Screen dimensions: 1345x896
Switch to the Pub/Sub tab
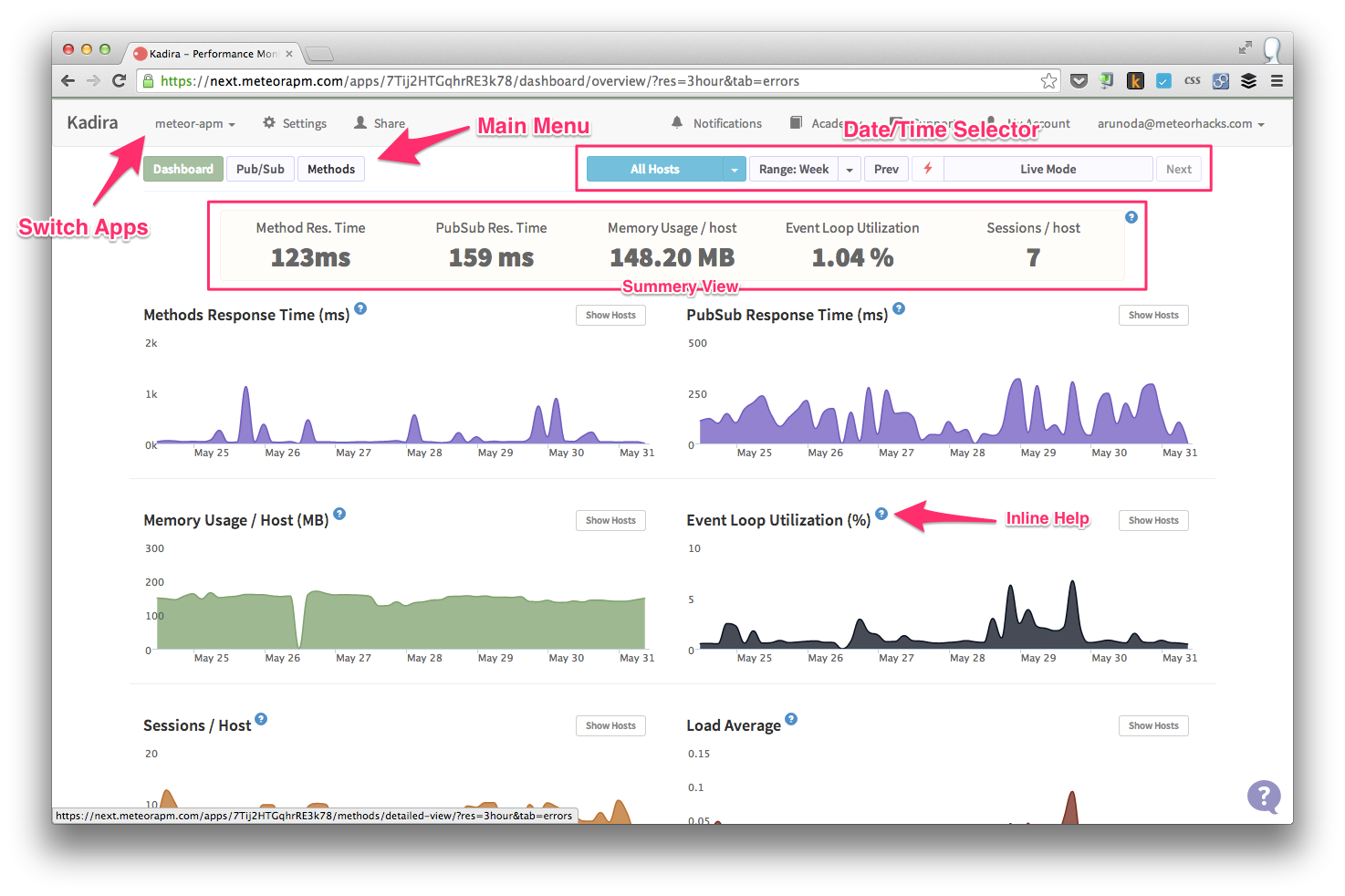pyautogui.click(x=260, y=168)
